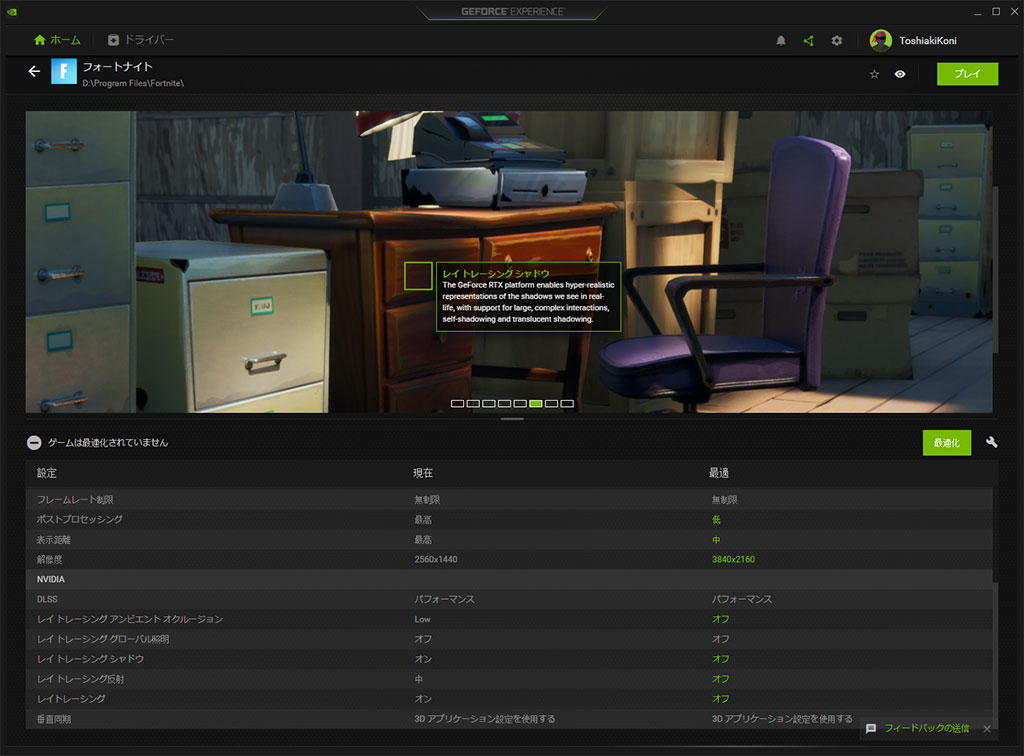Select the seventh screenshot carousel indicator
The image size is (1024, 756).
(551, 403)
